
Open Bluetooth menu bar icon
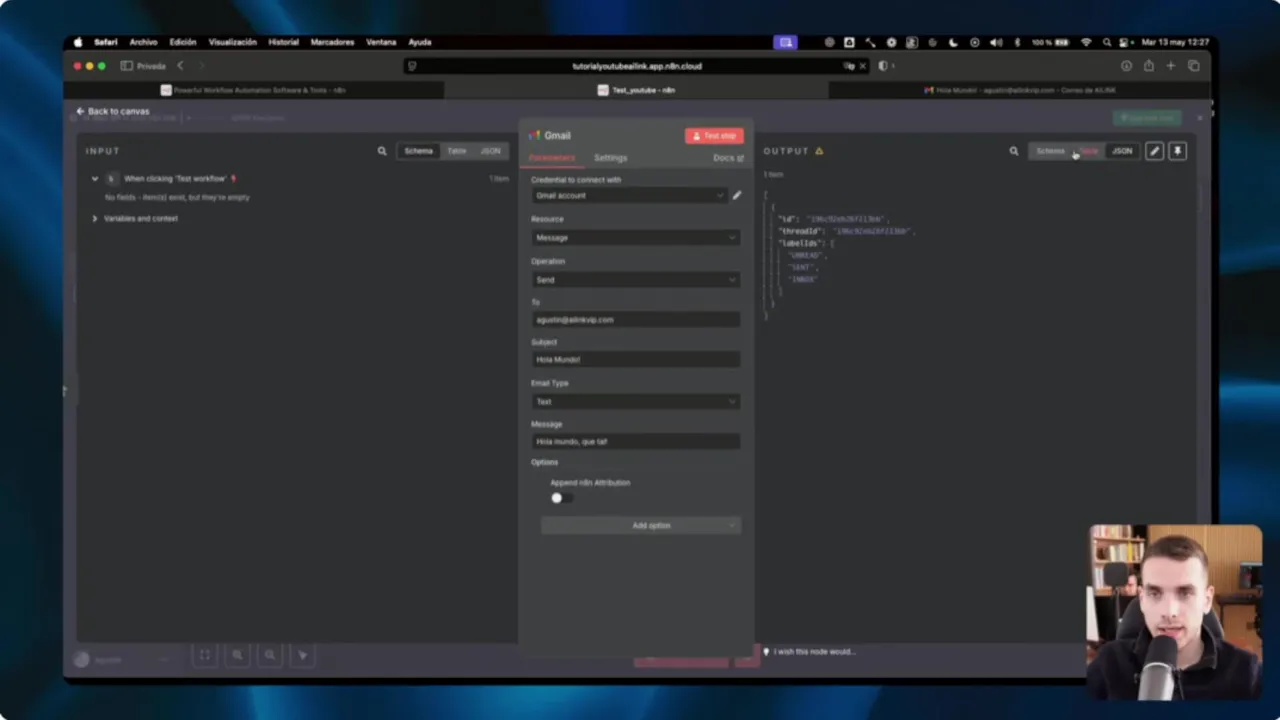coord(1017,42)
